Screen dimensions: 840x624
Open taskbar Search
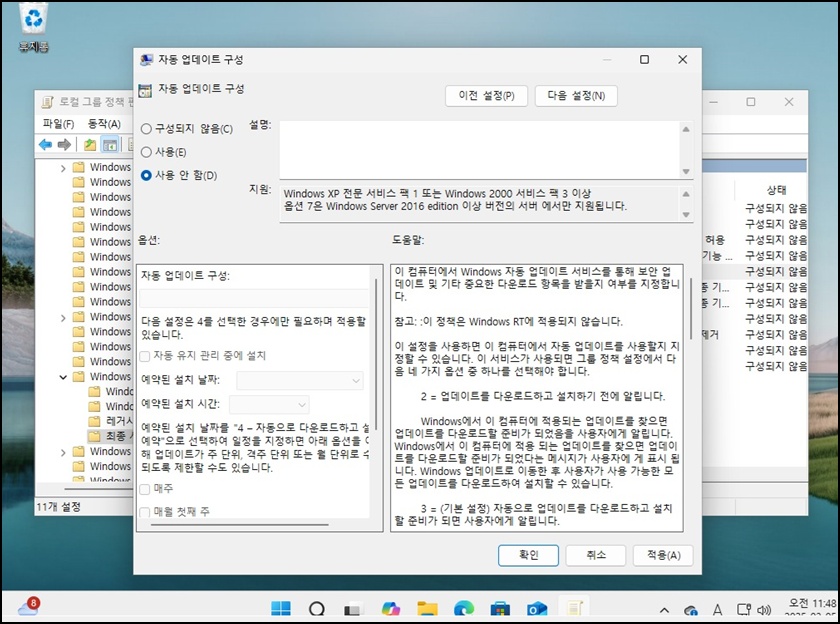point(317,609)
